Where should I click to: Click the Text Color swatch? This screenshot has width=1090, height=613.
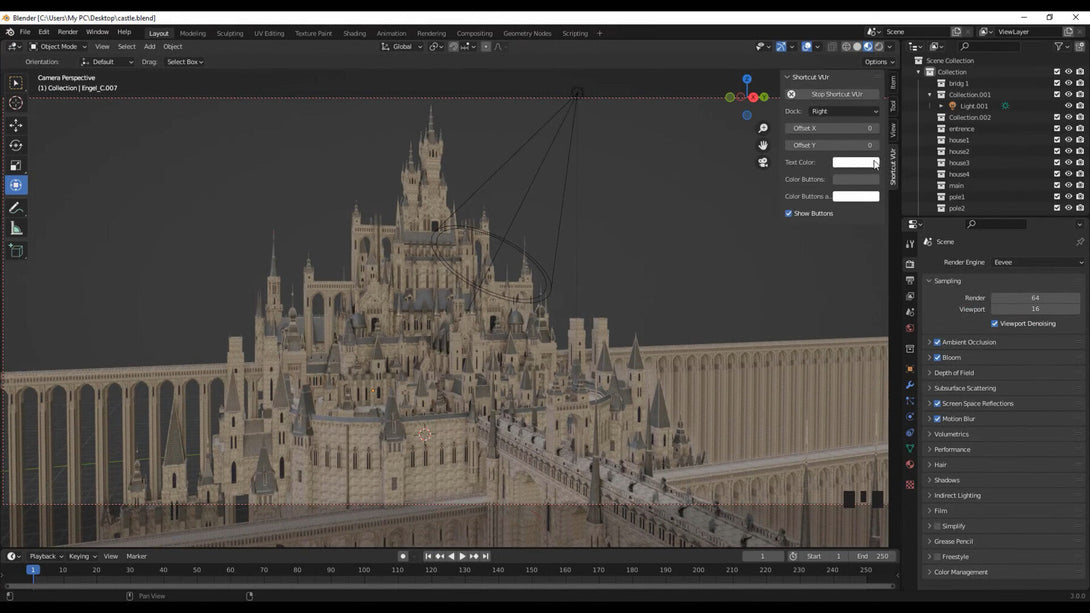pos(856,162)
